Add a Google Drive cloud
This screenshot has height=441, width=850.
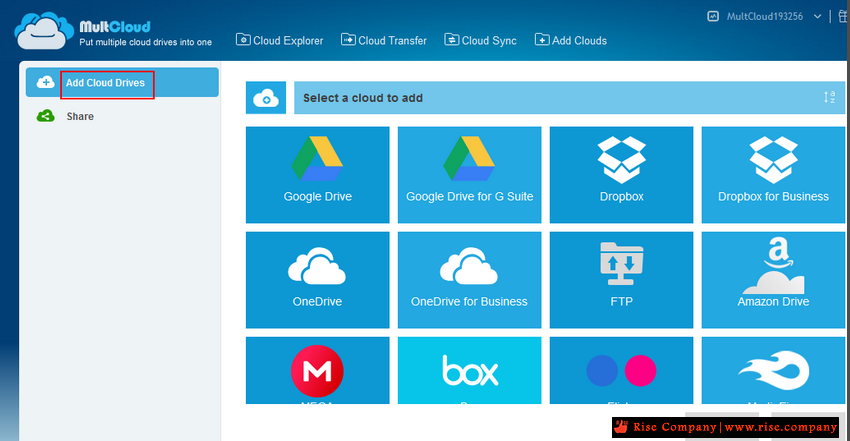tap(318, 174)
